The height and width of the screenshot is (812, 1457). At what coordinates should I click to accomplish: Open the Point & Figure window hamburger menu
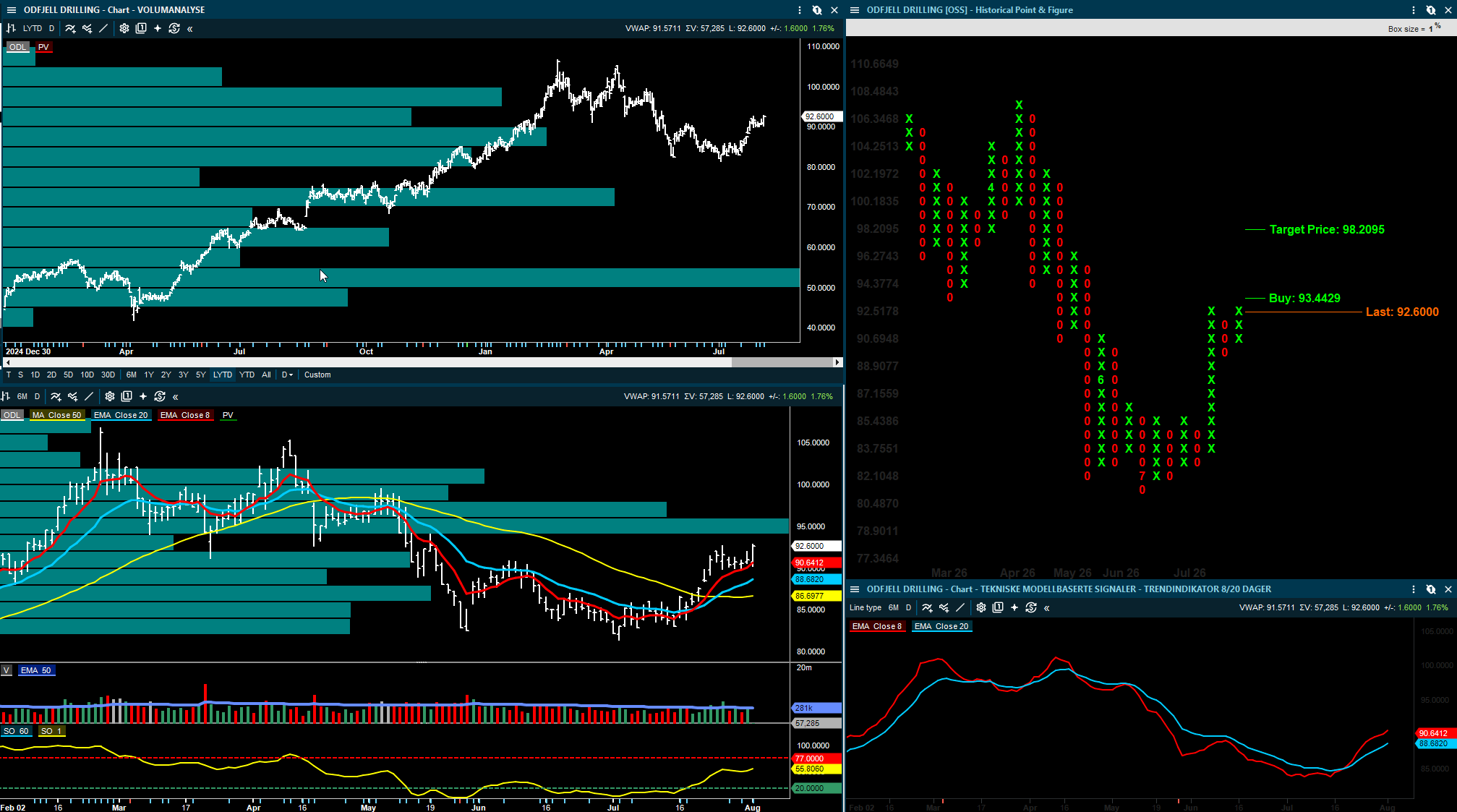pos(855,10)
